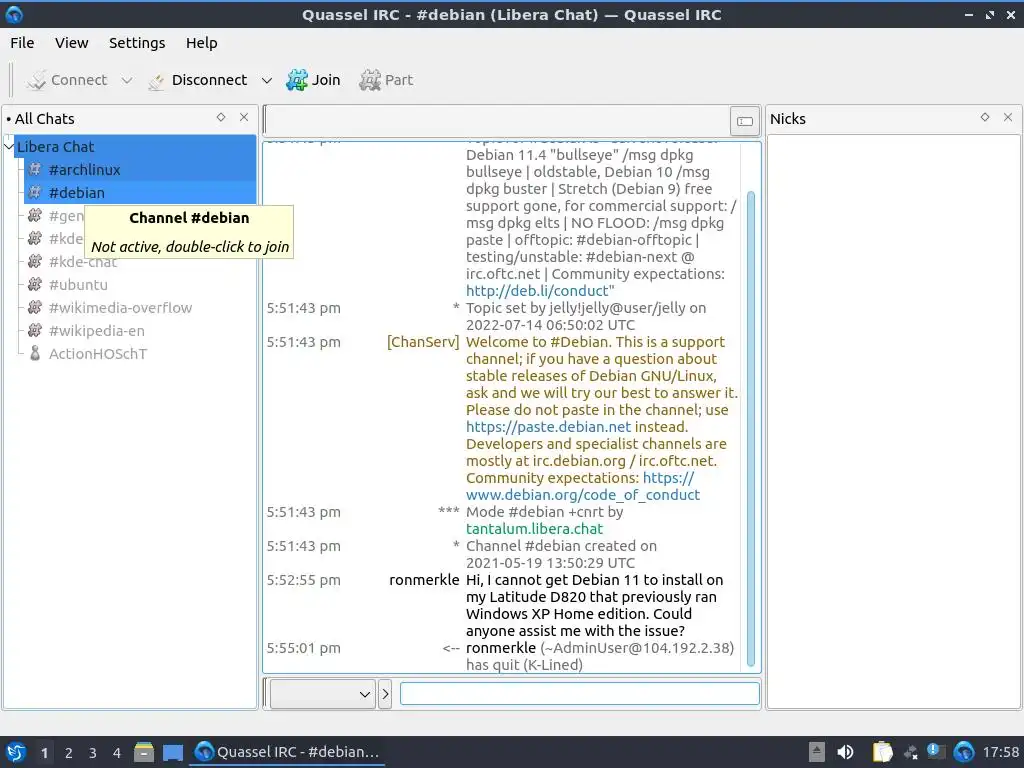Click the [ChanServ] sender name
This screenshot has width=1024, height=768.
(x=423, y=342)
